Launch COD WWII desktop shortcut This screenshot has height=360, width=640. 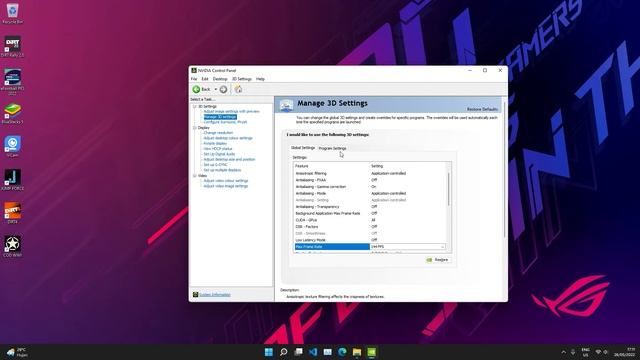tap(12, 247)
